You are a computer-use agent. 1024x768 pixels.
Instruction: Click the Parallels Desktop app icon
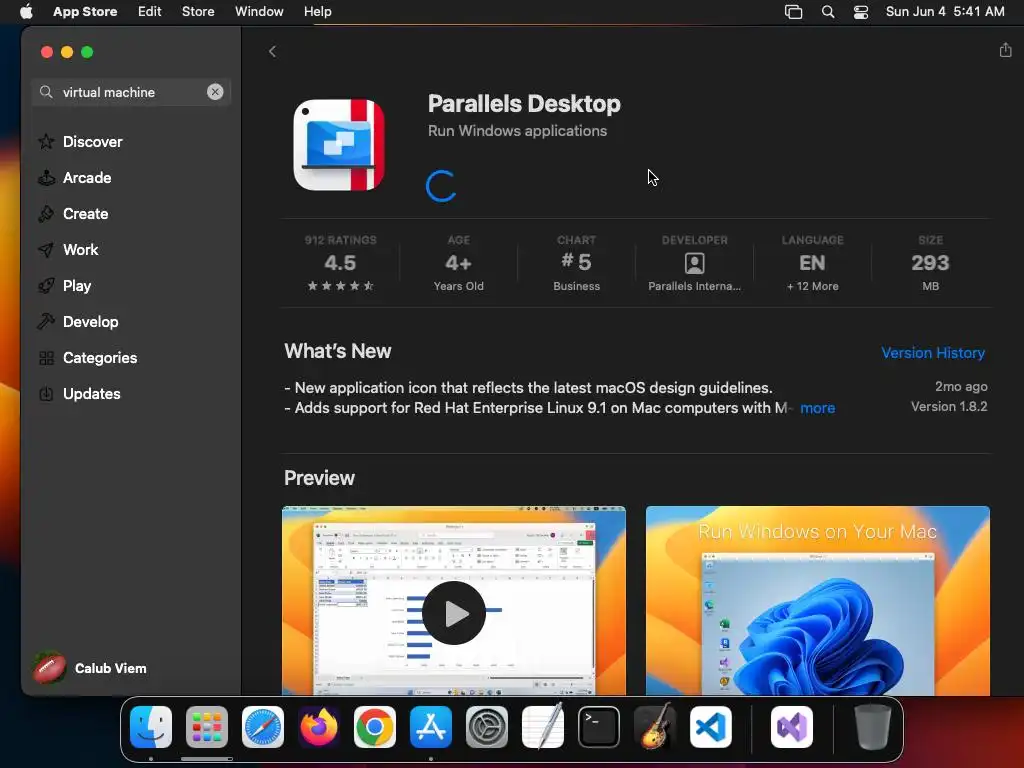339,145
